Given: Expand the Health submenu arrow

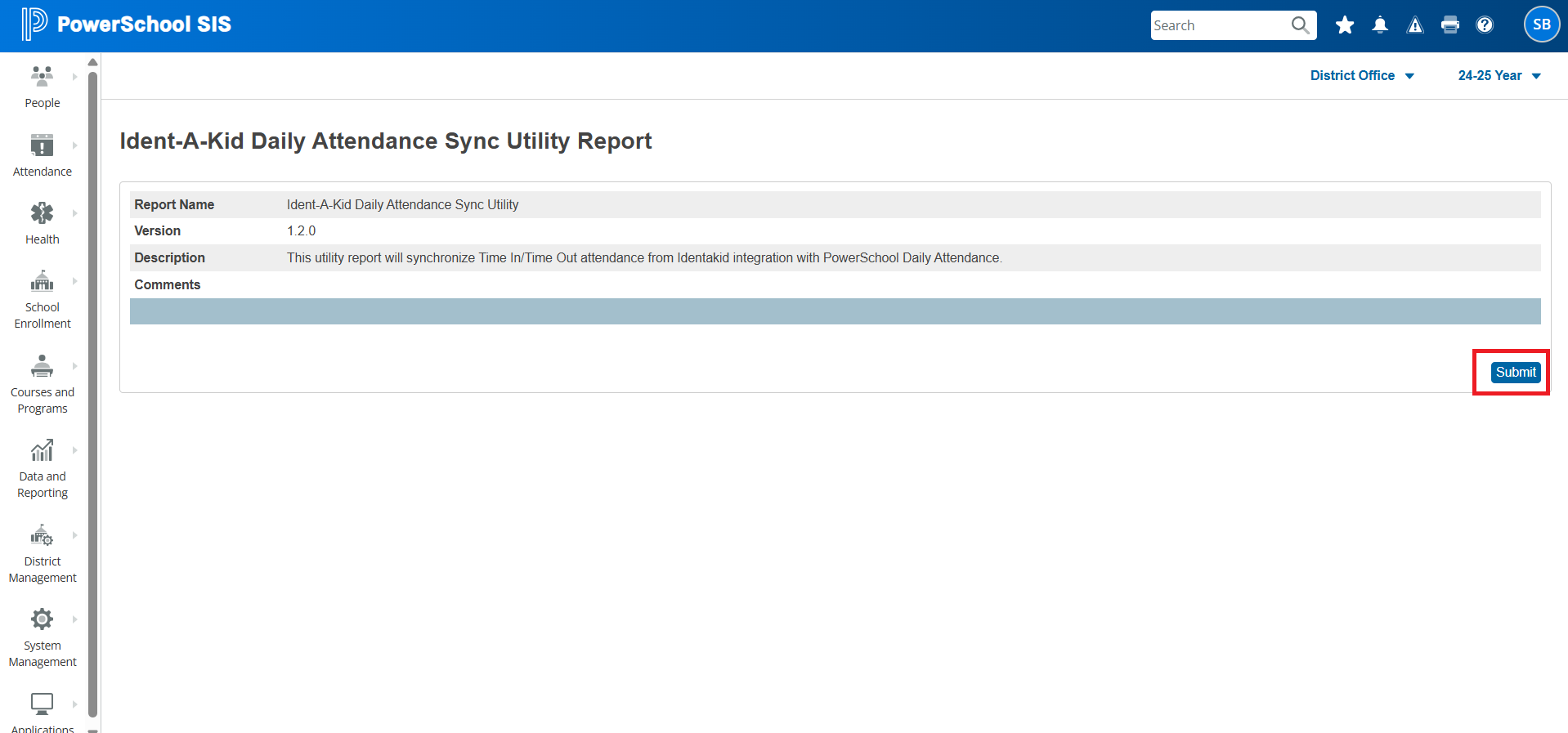Looking at the screenshot, I should pyautogui.click(x=74, y=213).
